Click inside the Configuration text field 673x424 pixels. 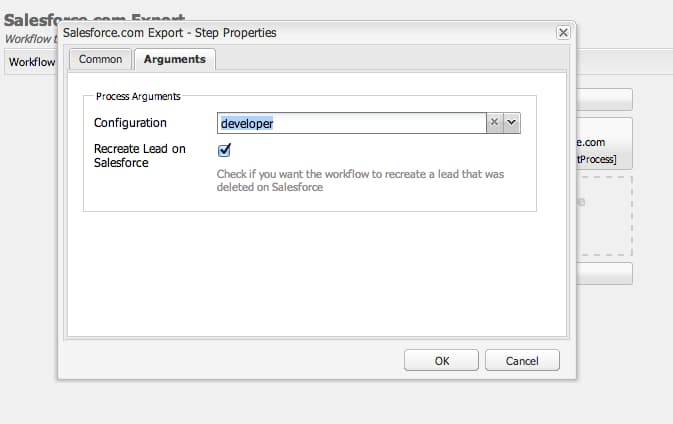[350, 123]
